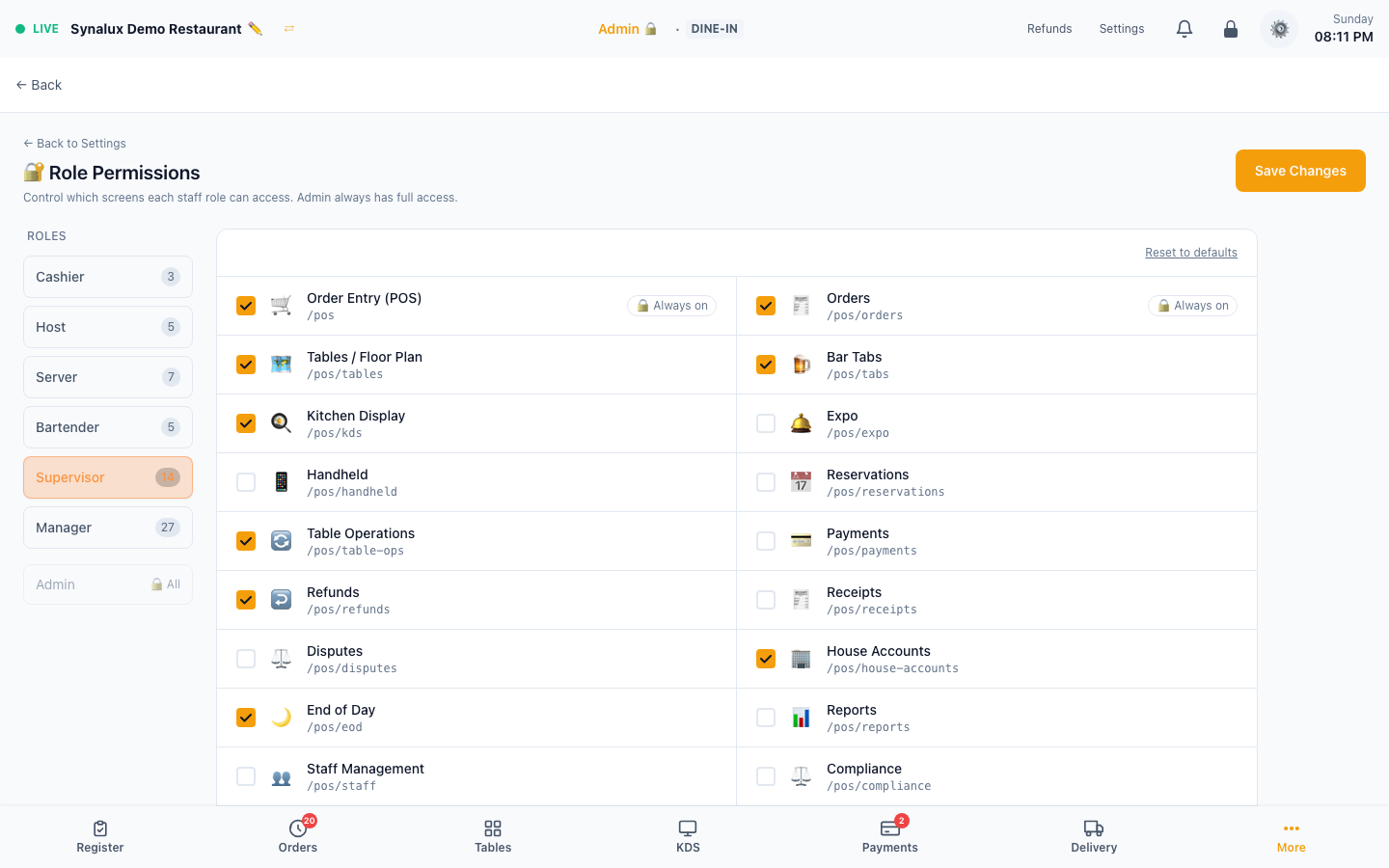Open Orders in the bottom navigation
The image size is (1389, 868).
pos(298,837)
